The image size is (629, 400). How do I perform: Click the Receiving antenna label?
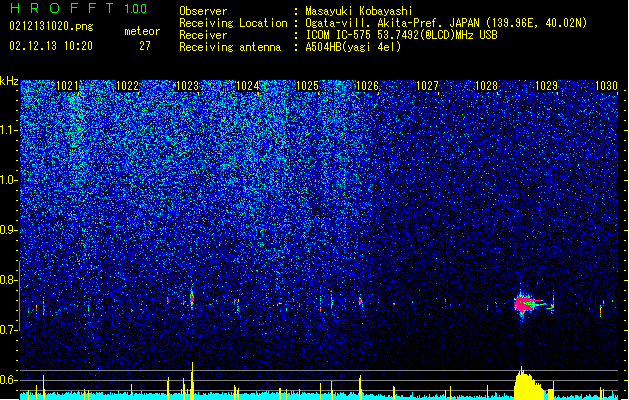point(230,47)
